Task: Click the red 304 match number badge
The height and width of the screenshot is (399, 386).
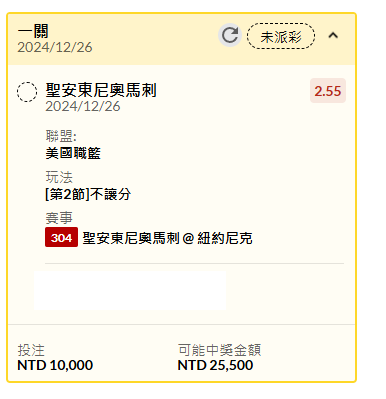Action: pos(61,237)
